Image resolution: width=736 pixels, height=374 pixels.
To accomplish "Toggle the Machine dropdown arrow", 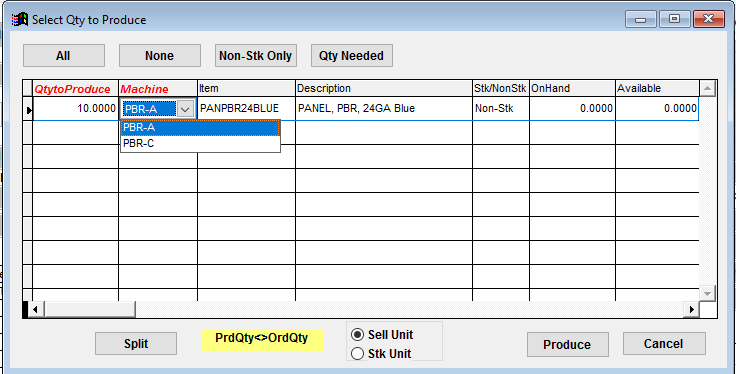I will point(185,109).
